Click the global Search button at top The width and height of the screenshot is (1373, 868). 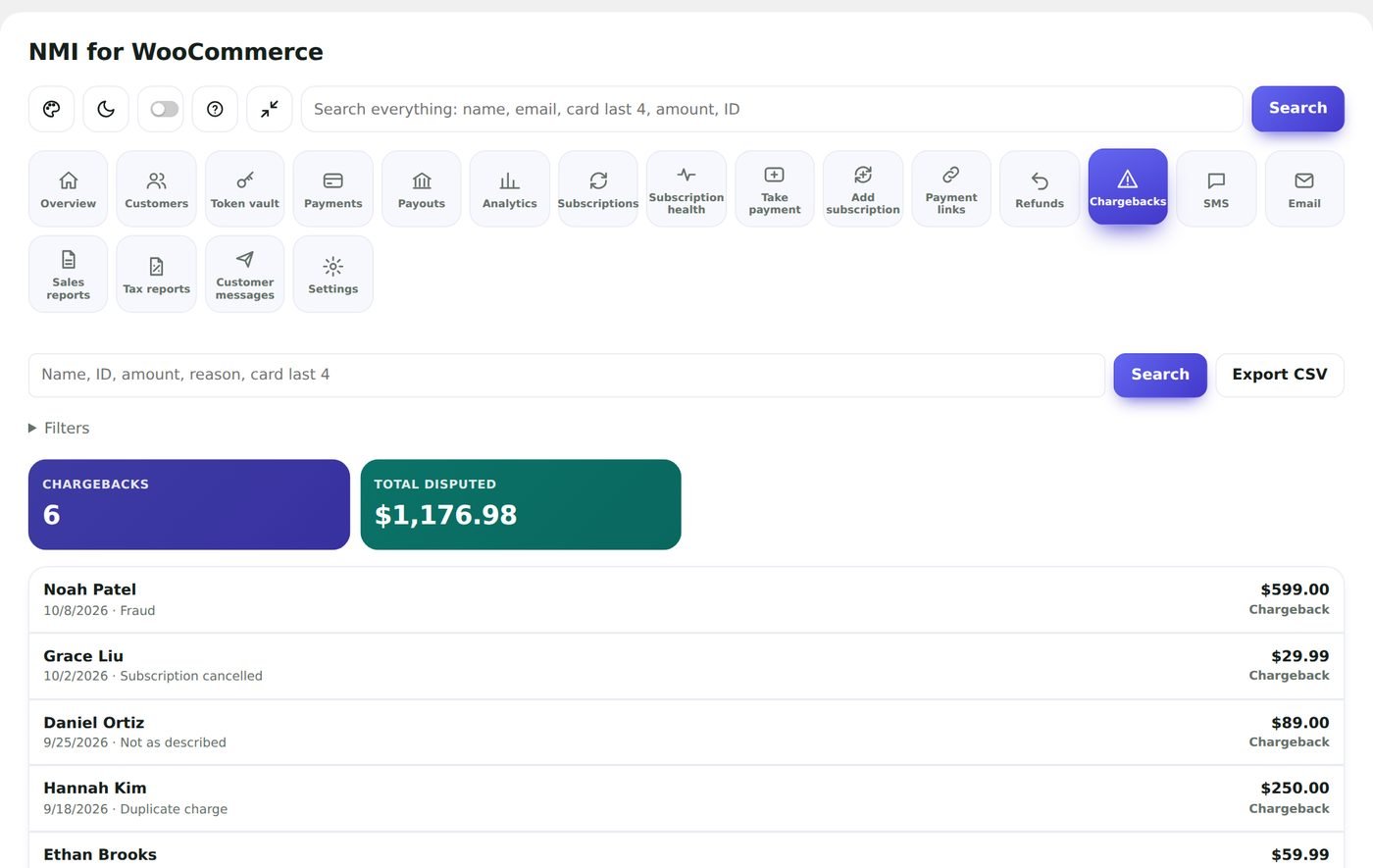coord(1297,108)
